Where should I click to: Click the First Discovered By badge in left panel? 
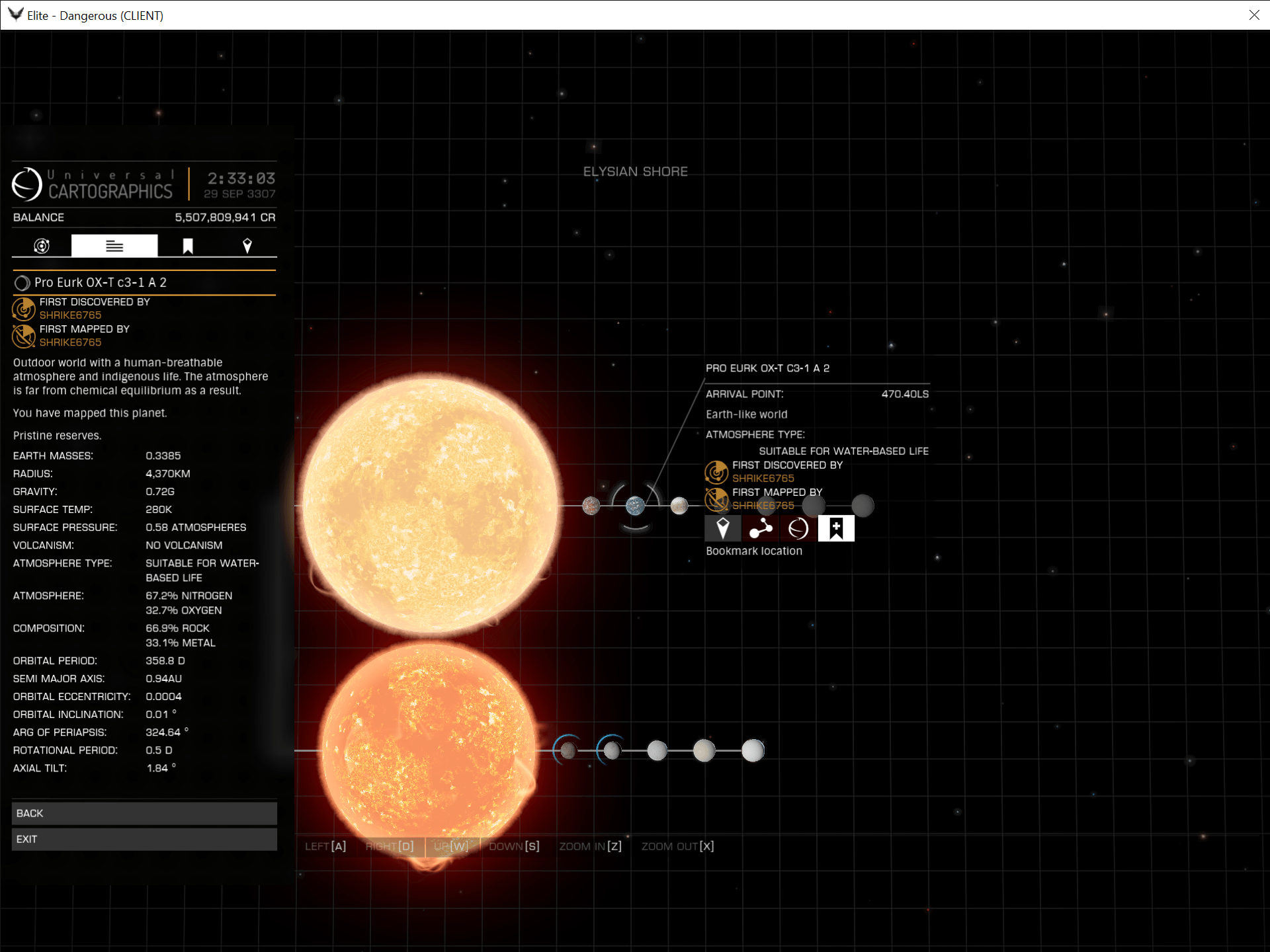pos(24,309)
